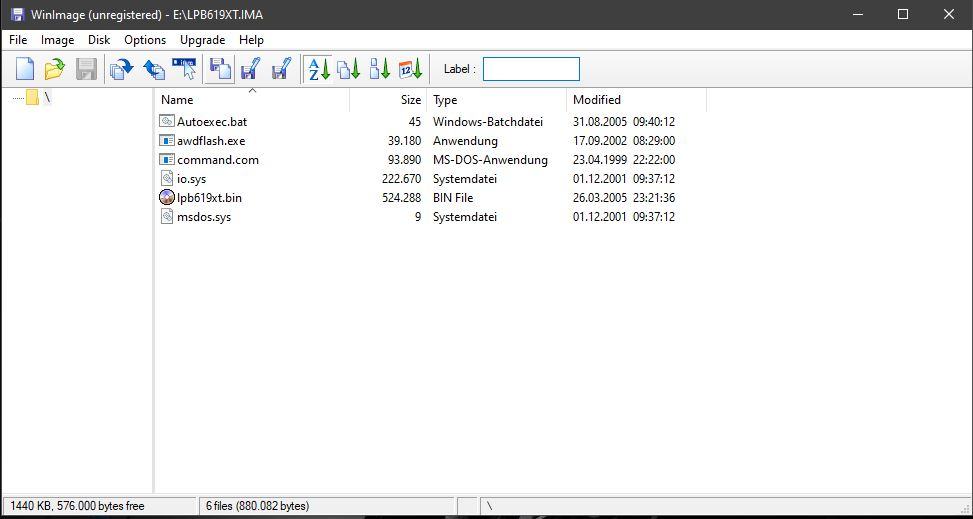
Task: Select the msdos.sys file name
Action: point(204,217)
